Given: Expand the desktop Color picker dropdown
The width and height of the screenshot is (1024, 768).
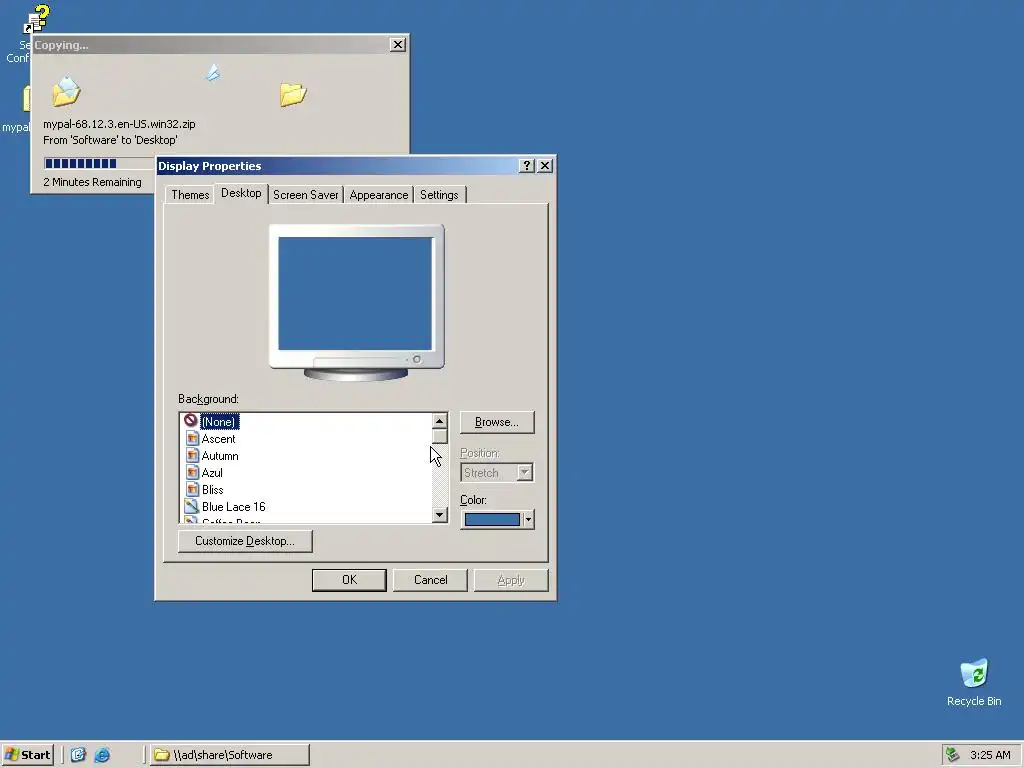Looking at the screenshot, I should [528, 519].
